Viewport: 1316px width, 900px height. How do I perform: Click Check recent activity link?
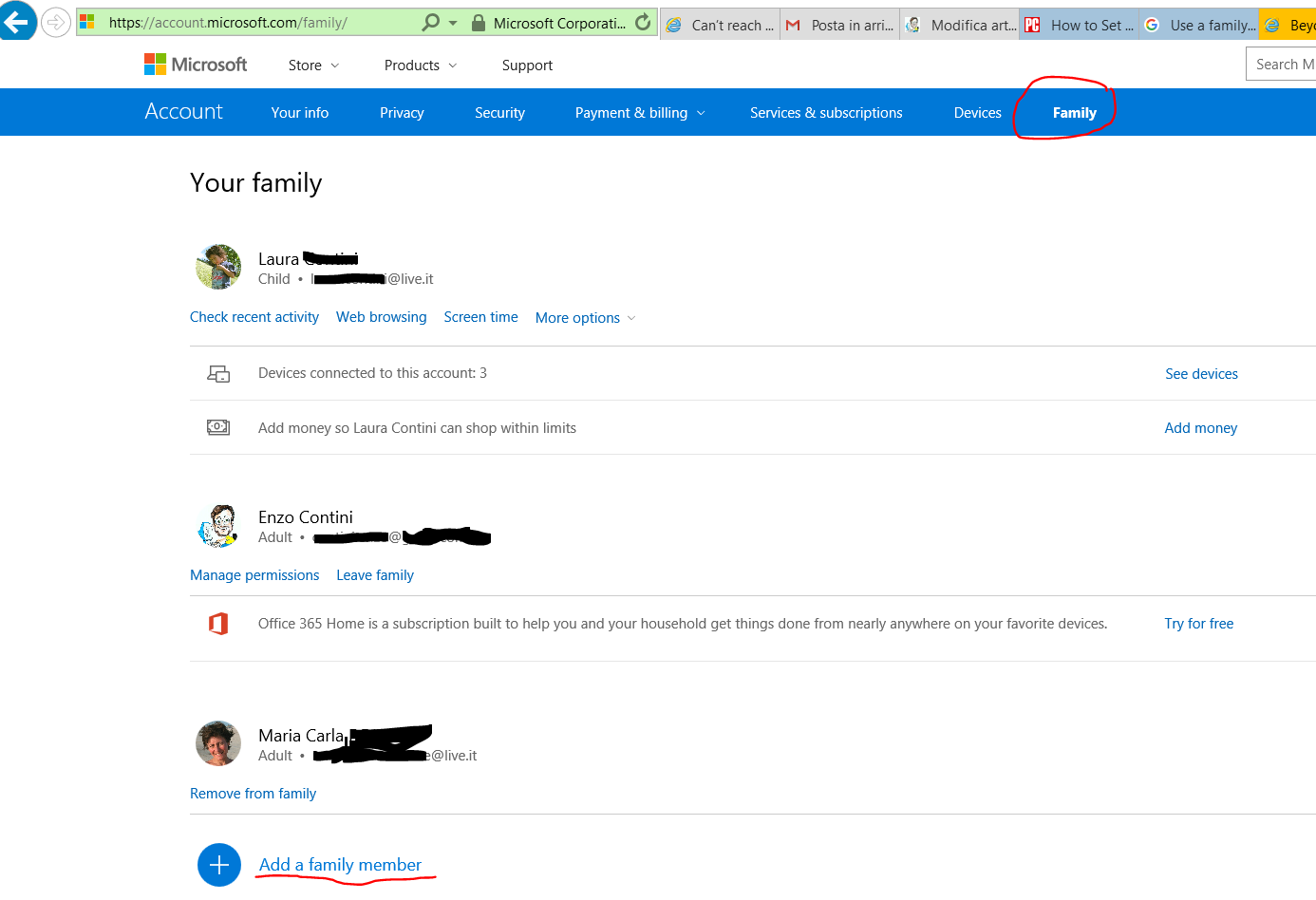click(254, 317)
